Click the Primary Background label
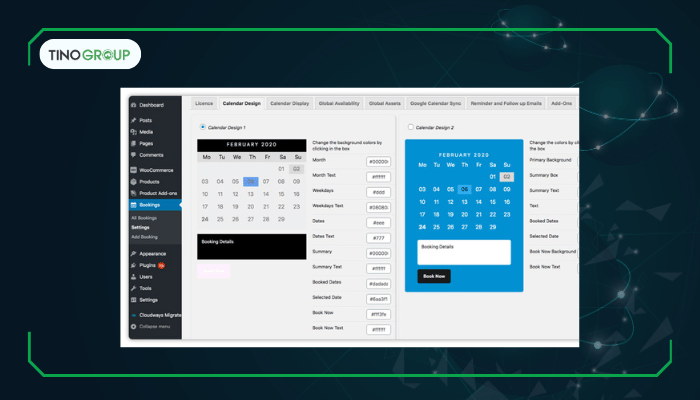The height and width of the screenshot is (400, 700). [x=550, y=160]
